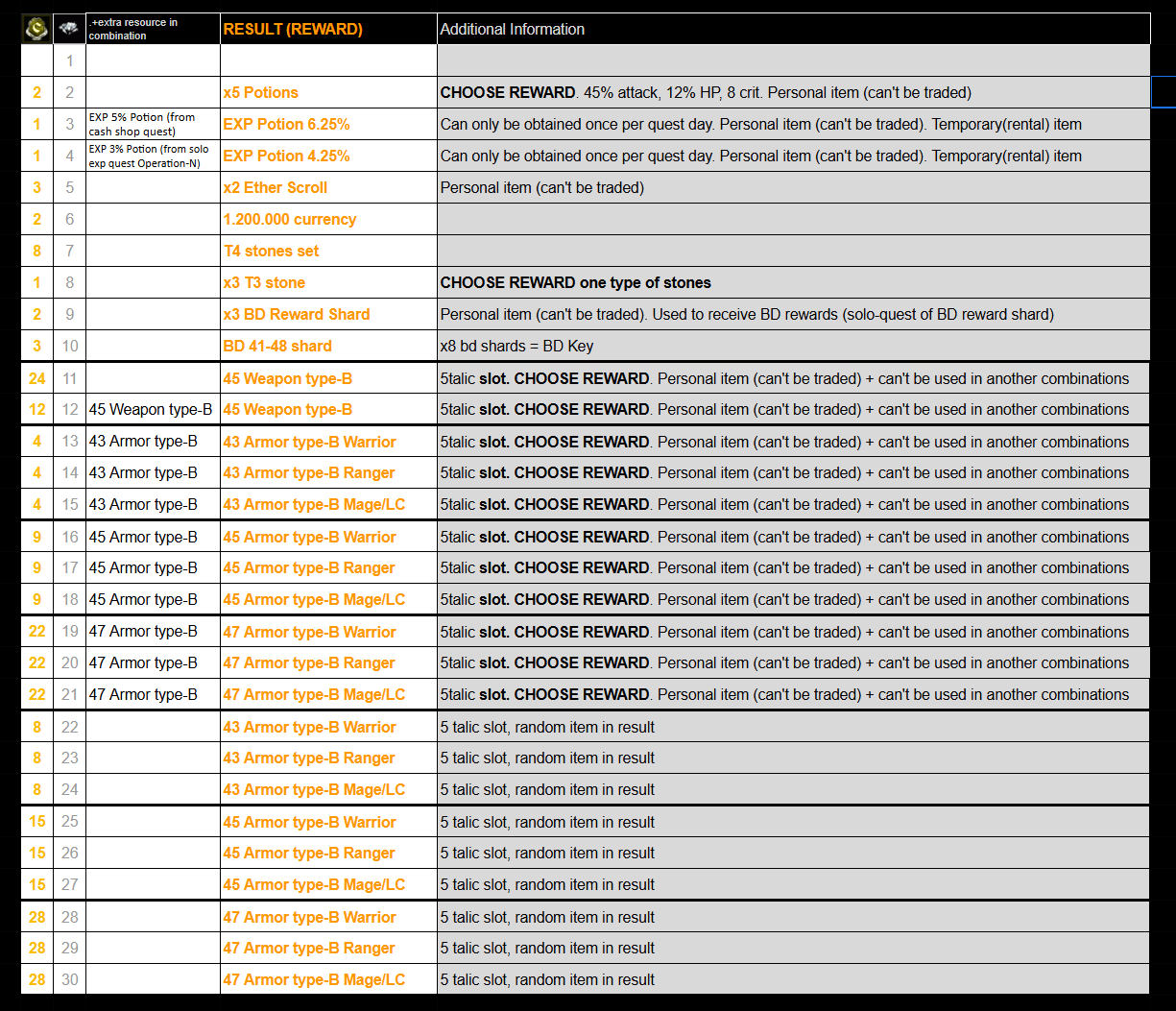Screen dimensions: 1176x1011
Task: Select the RESULT (REWARD) column header
Action: pyautogui.click(x=293, y=29)
